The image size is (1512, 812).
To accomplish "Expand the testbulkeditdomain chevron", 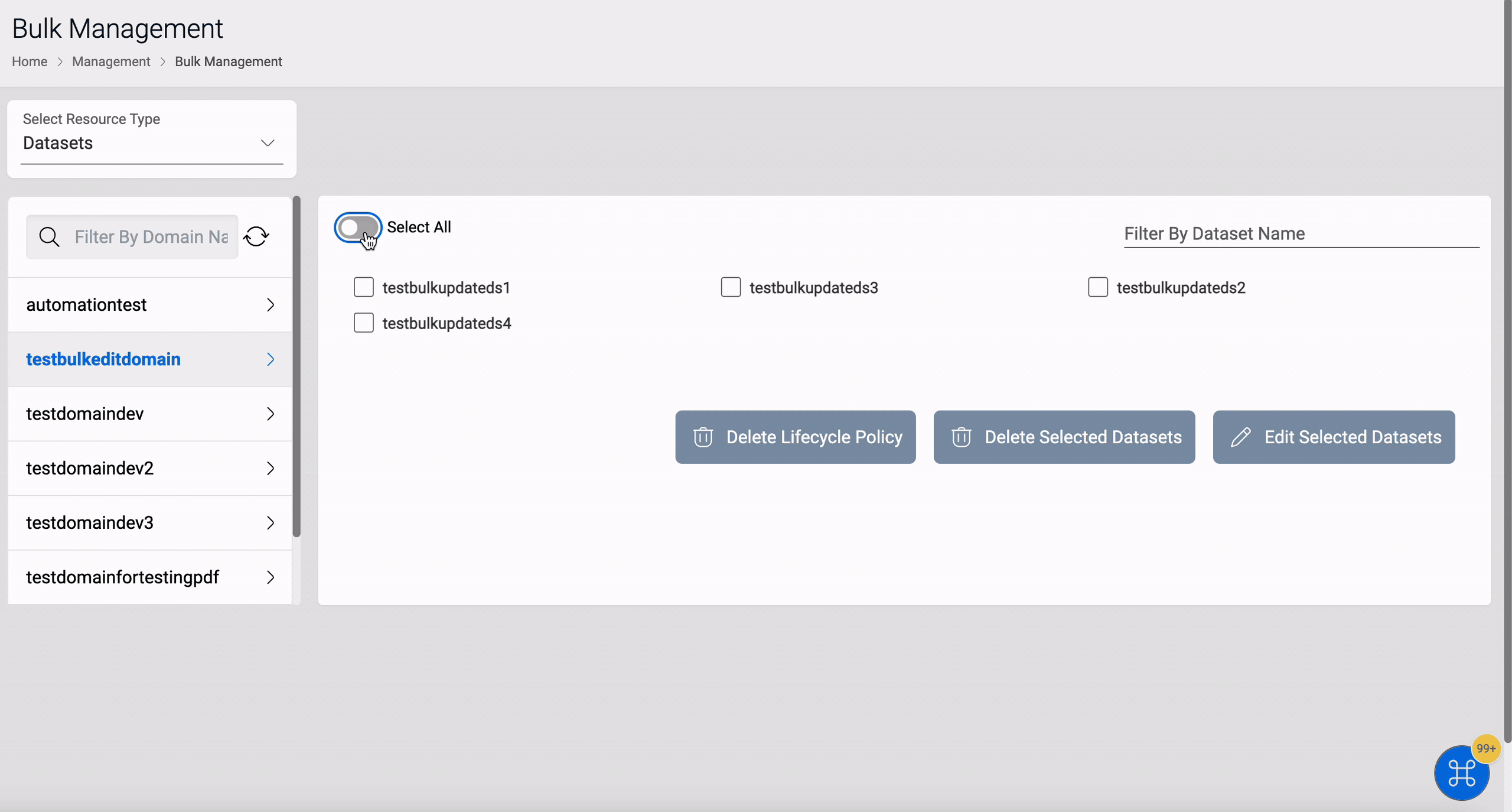I will pyautogui.click(x=271, y=359).
